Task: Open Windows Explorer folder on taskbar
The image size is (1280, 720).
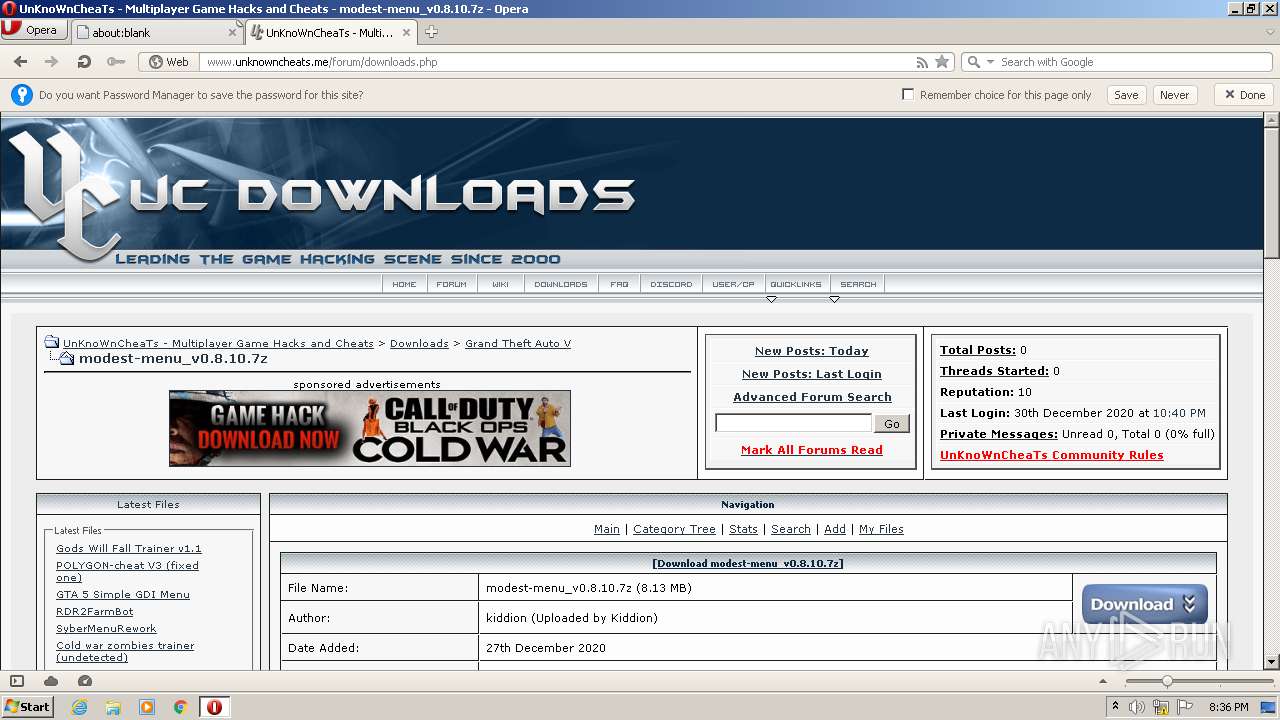Action: pos(113,707)
